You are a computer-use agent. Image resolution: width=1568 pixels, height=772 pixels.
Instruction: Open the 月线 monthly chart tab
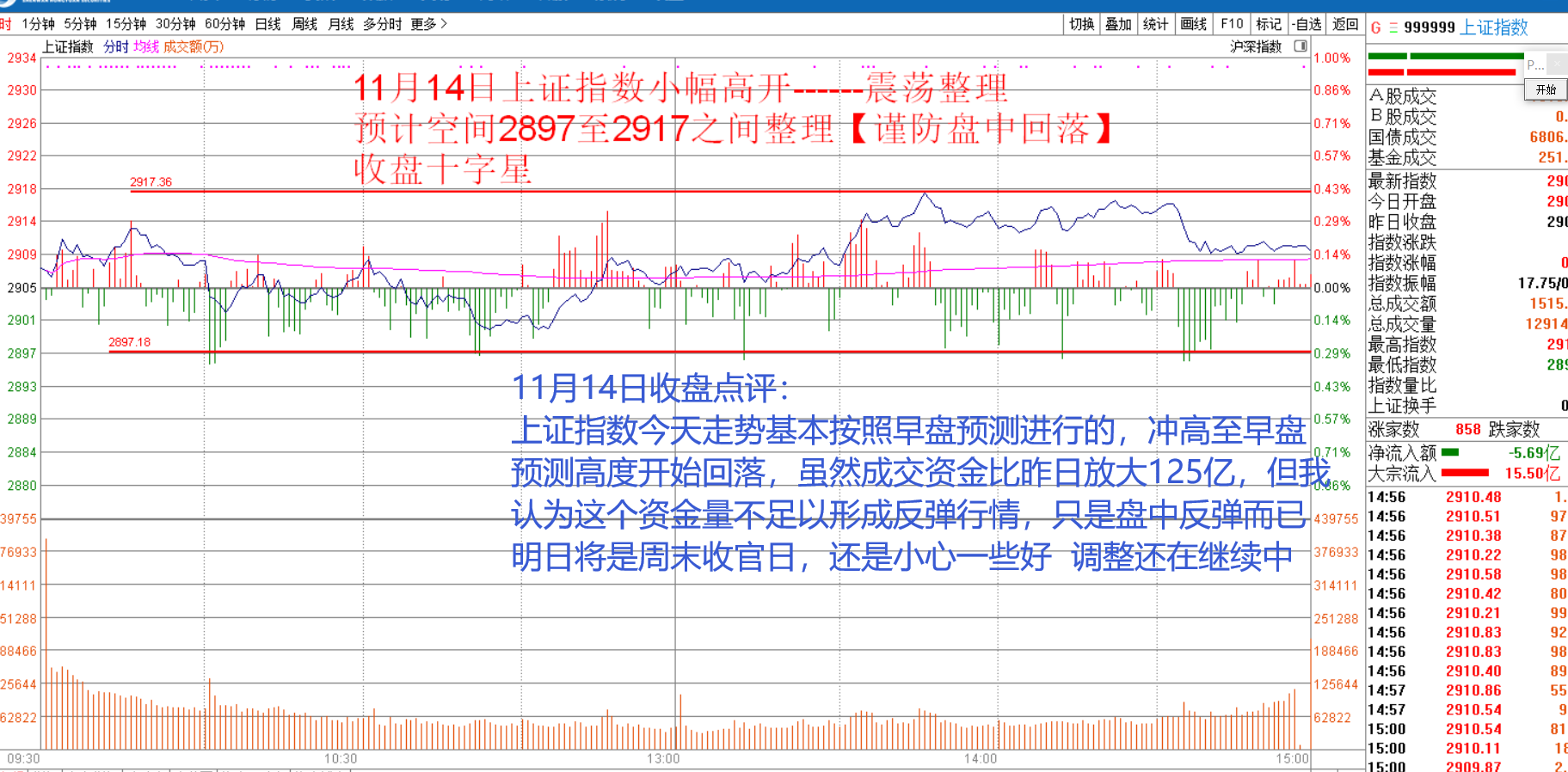(341, 24)
